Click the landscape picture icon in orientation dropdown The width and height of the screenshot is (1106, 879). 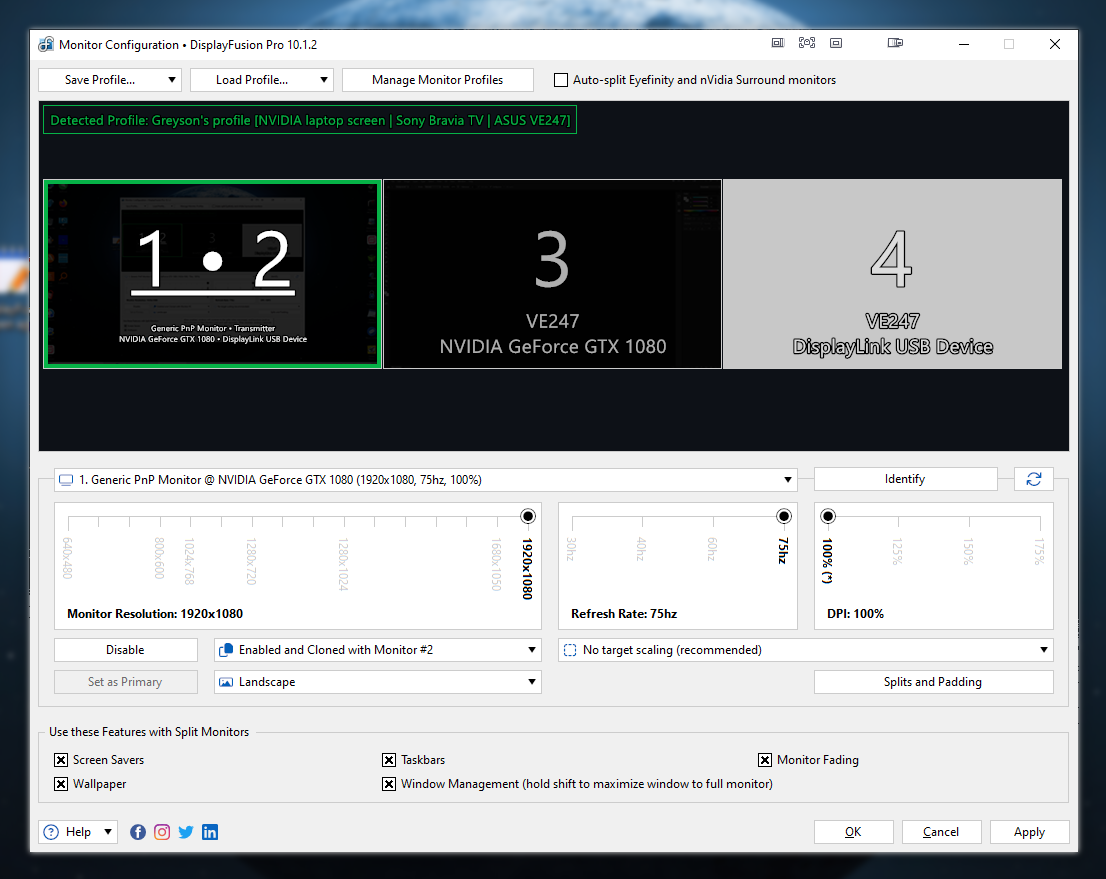coord(226,682)
